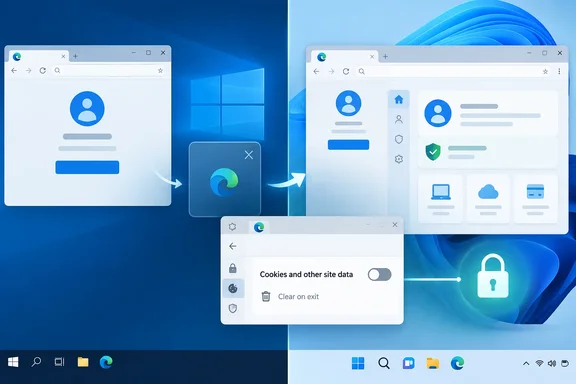Open Task View on the dark taskbar
The height and width of the screenshot is (384, 576).
60,362
